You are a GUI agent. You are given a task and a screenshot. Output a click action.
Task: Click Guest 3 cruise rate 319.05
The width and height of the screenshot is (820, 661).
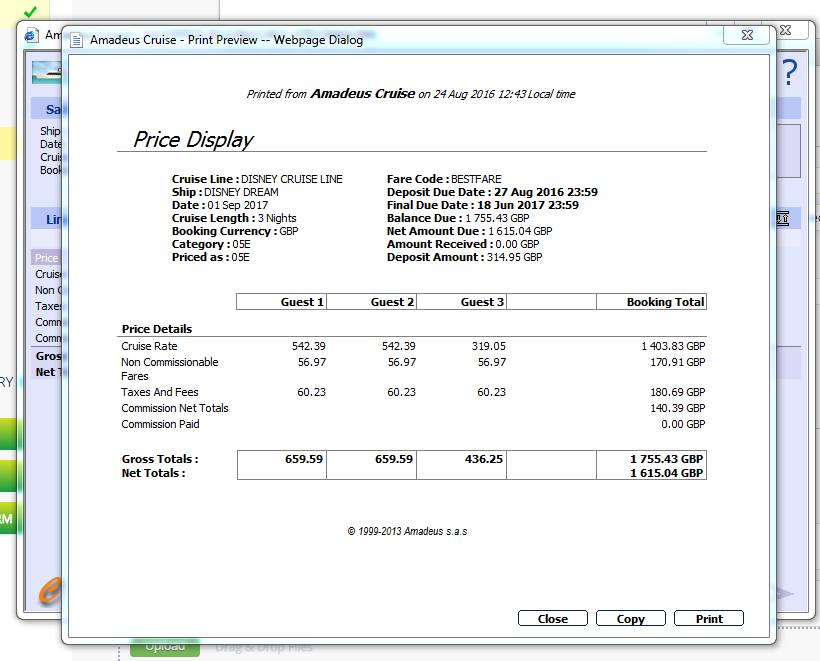(488, 346)
